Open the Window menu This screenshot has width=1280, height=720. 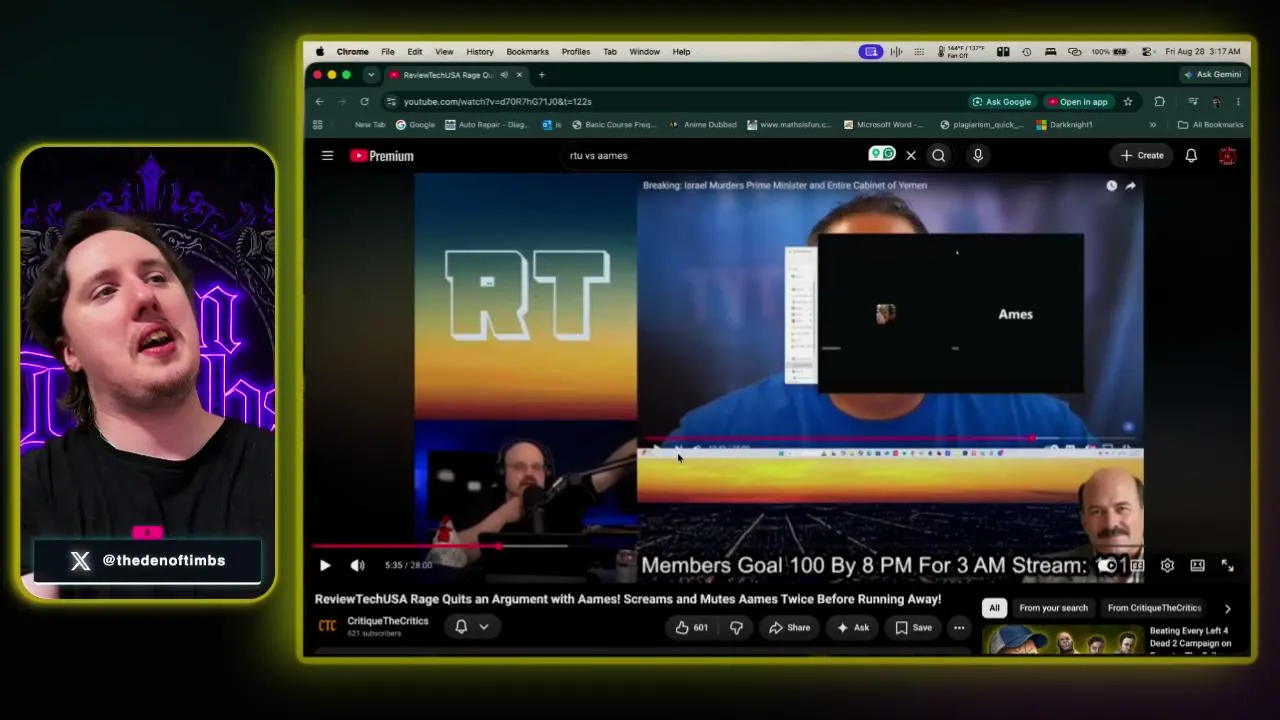(x=644, y=52)
